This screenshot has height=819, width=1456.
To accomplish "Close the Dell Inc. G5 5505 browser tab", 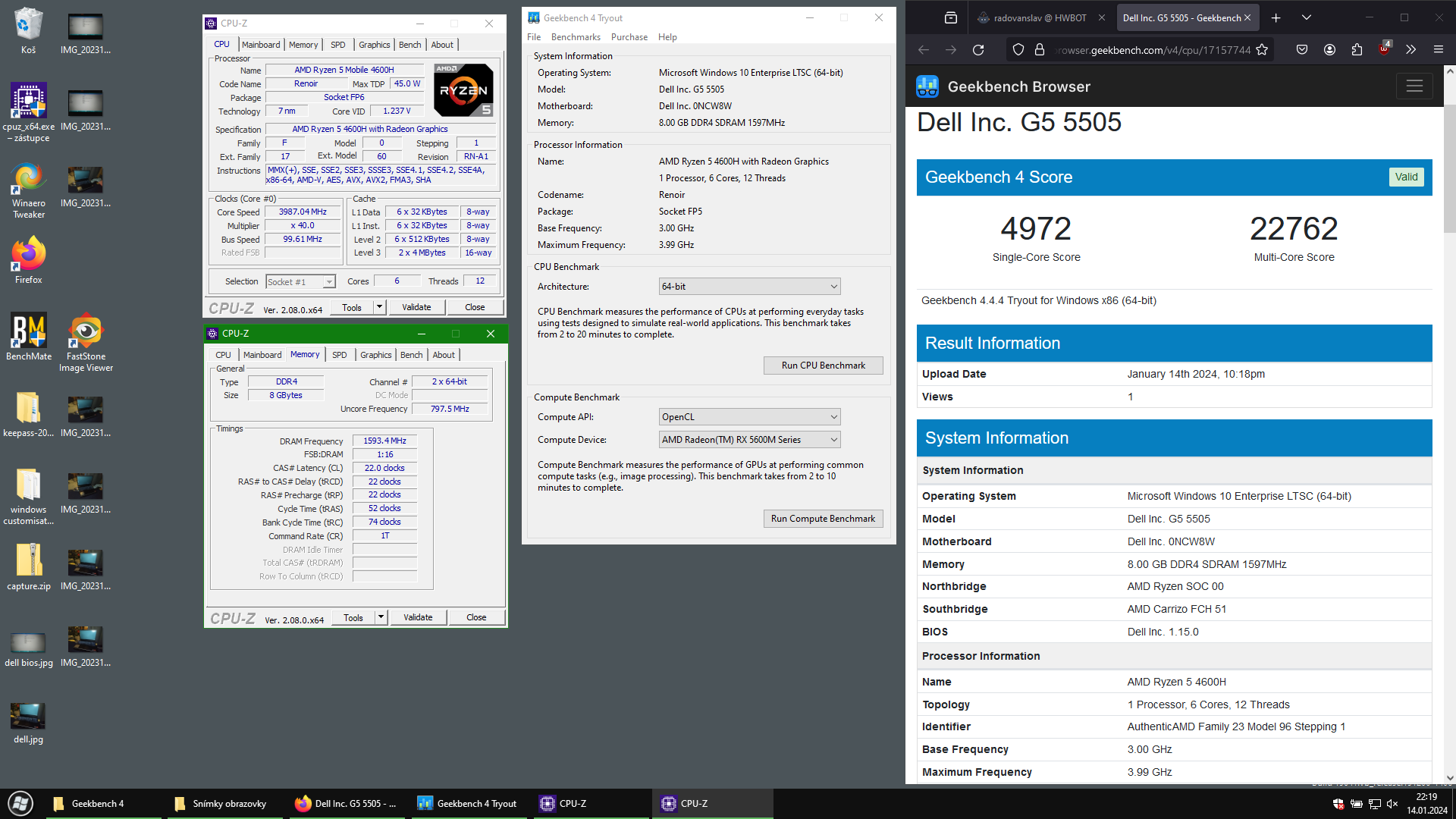I will click(1247, 17).
